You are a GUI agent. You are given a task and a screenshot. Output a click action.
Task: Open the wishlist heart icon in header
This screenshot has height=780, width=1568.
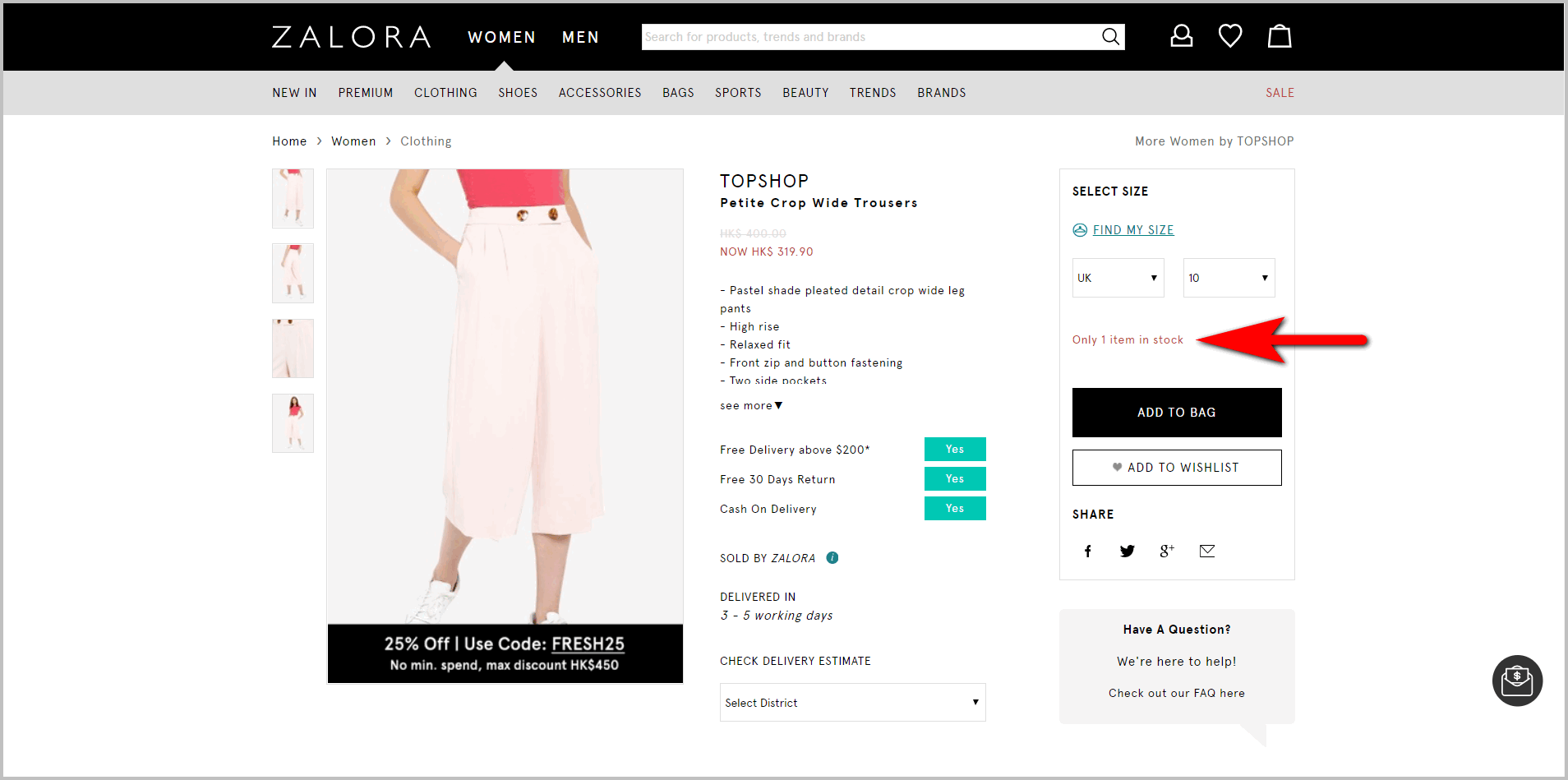[x=1230, y=35]
